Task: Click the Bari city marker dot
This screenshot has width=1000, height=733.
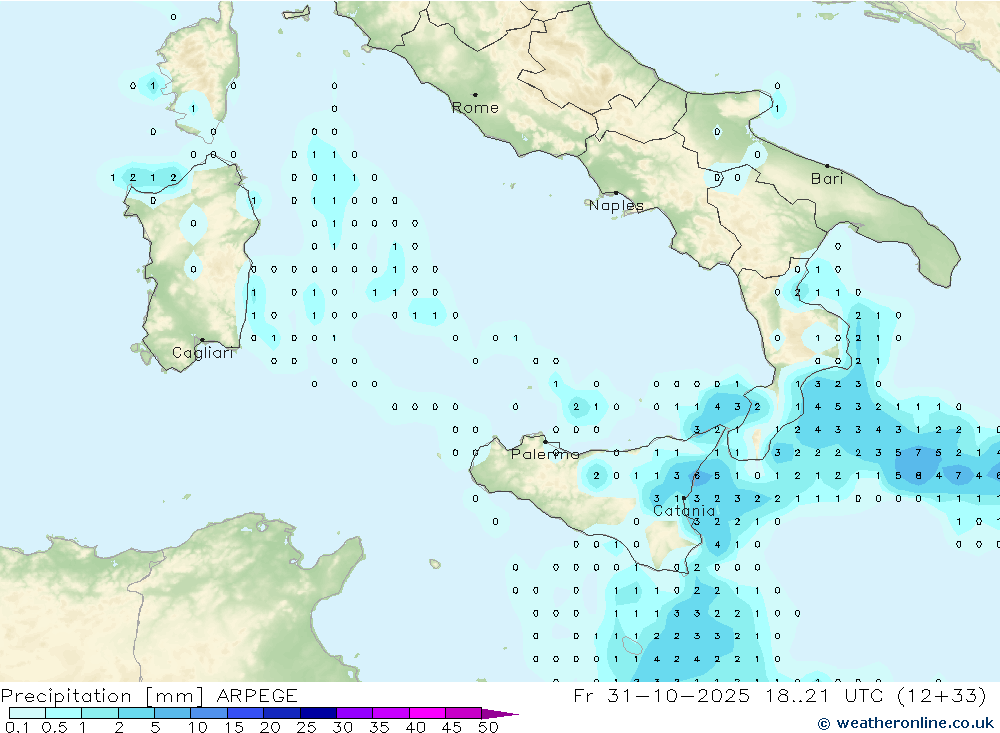Action: tap(827, 166)
